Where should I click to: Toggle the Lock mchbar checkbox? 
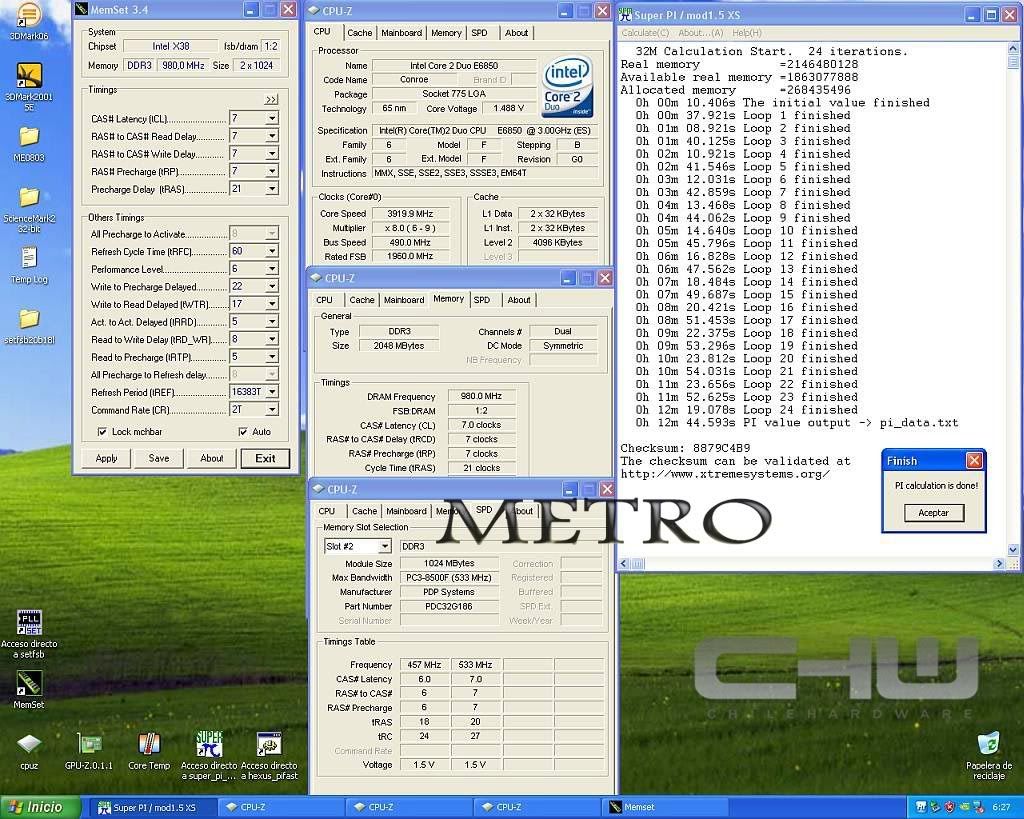point(103,432)
